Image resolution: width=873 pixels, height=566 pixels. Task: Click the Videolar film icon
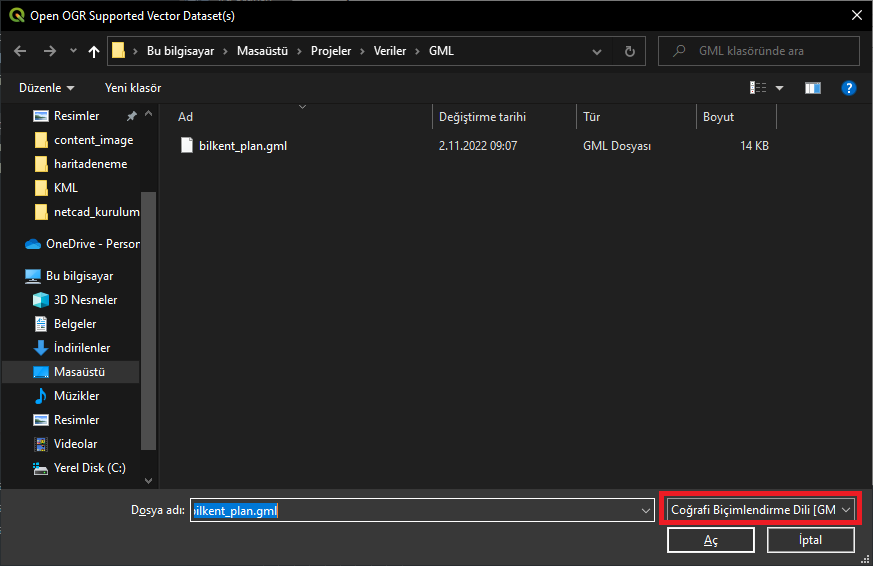pyautogui.click(x=41, y=444)
